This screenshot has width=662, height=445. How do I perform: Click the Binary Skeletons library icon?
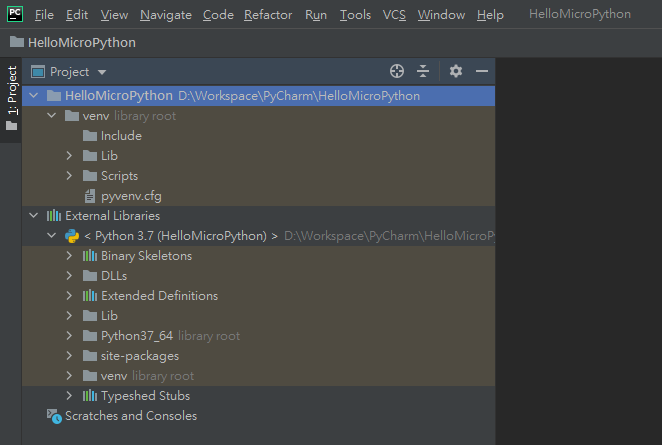[x=90, y=255]
